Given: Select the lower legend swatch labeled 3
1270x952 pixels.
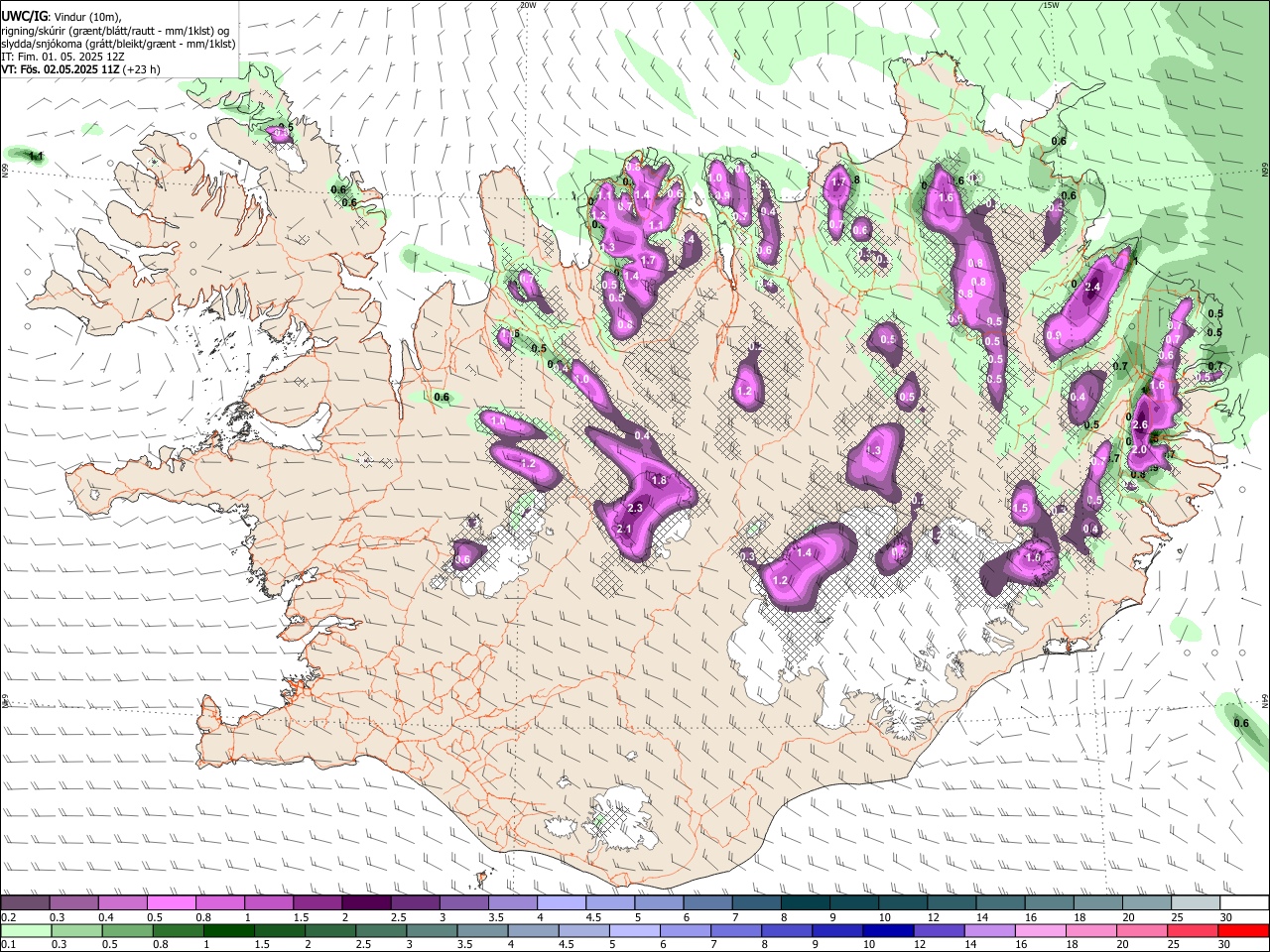Looking at the screenshot, I should click(431, 930).
